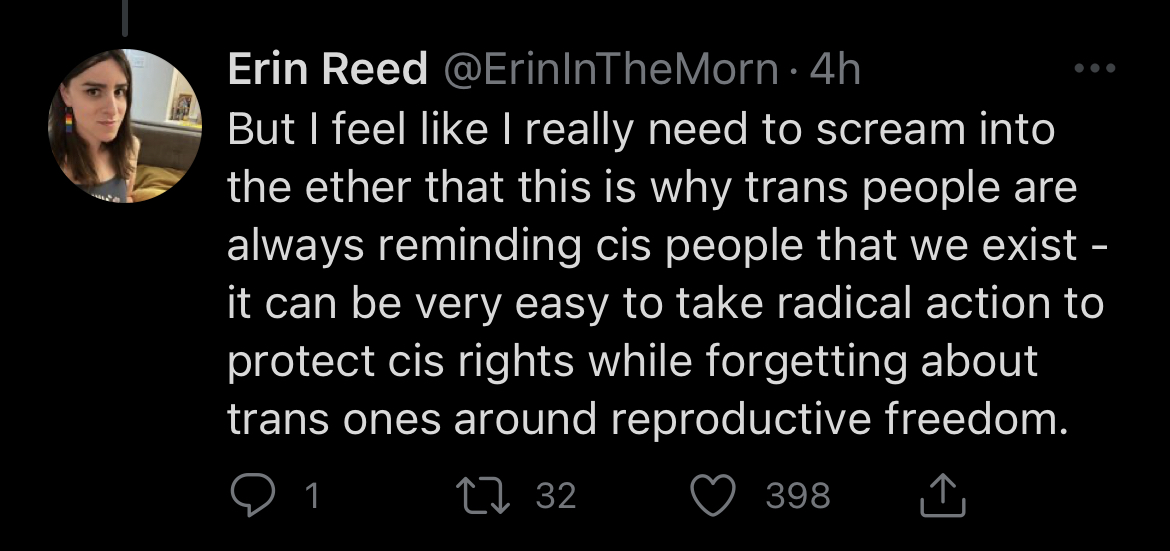The height and width of the screenshot is (551, 1170).
Task: Open the three-dot more options menu
Action: point(1095,68)
